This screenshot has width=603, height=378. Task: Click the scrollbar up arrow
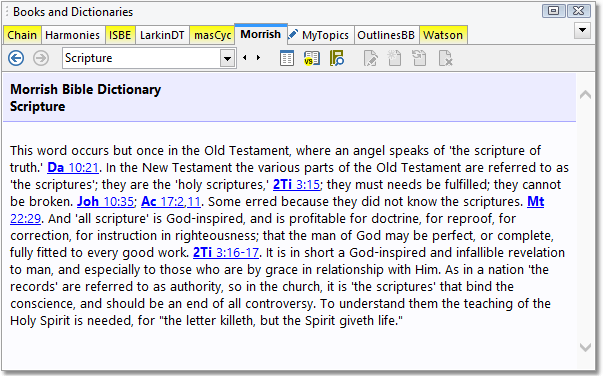585,95
